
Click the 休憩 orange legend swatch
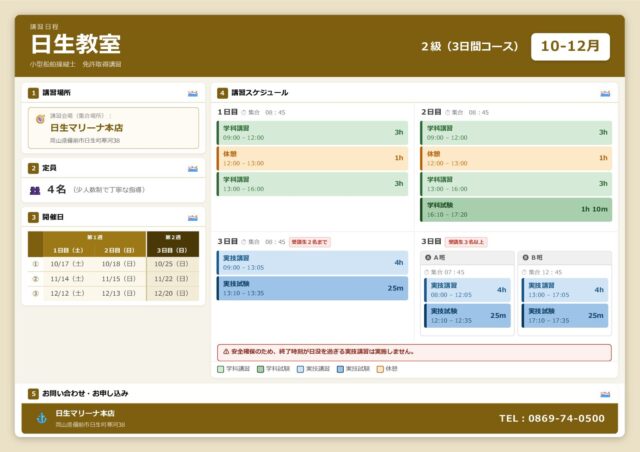coord(380,369)
